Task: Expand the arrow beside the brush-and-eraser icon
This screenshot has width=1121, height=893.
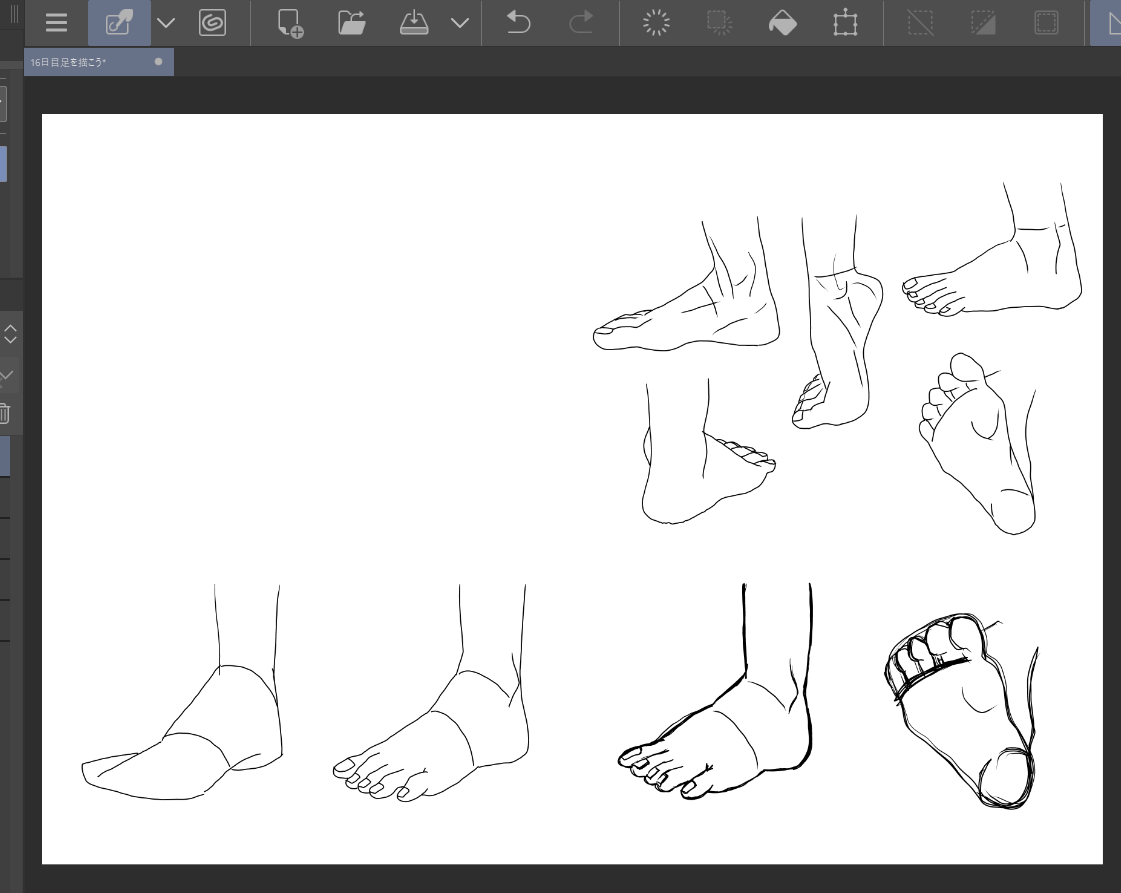Action: coord(166,23)
